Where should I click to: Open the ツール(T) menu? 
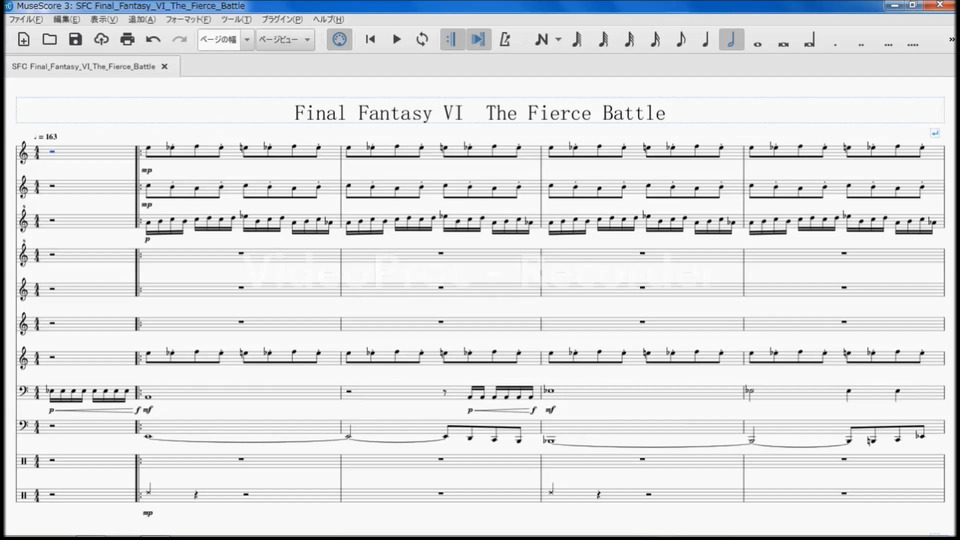[x=236, y=19]
